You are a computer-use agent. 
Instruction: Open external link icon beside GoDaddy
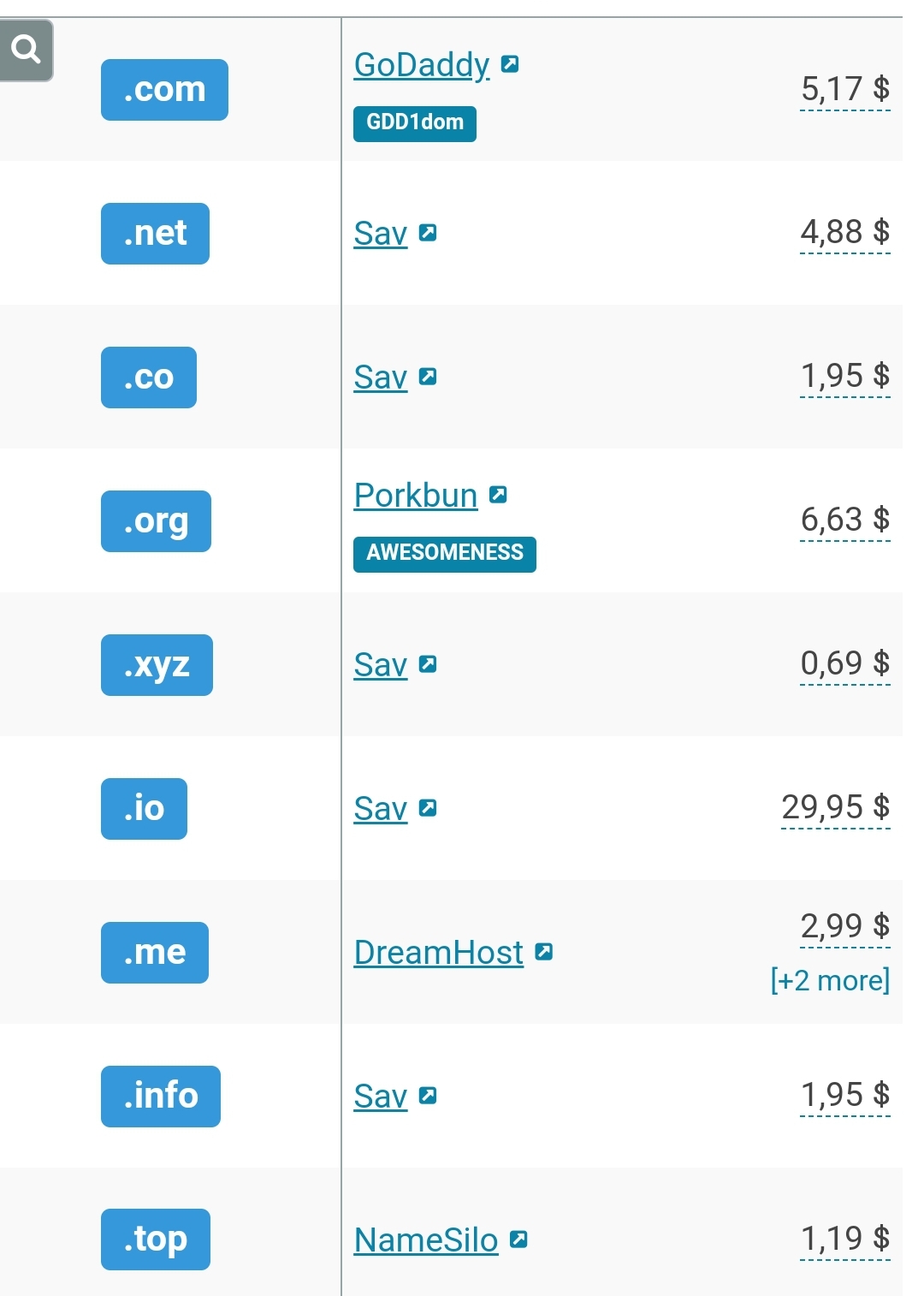510,64
